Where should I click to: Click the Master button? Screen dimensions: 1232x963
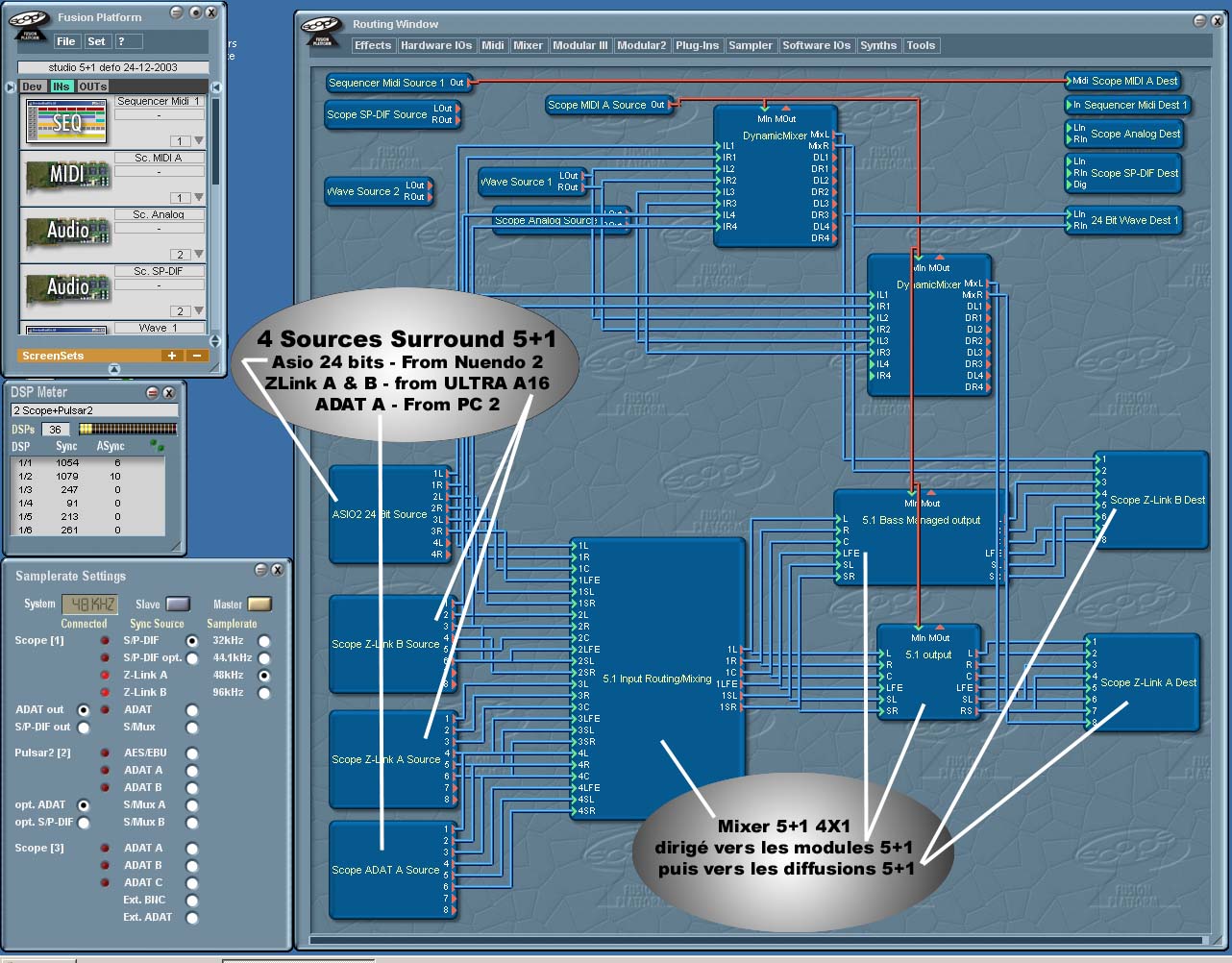click(x=259, y=605)
